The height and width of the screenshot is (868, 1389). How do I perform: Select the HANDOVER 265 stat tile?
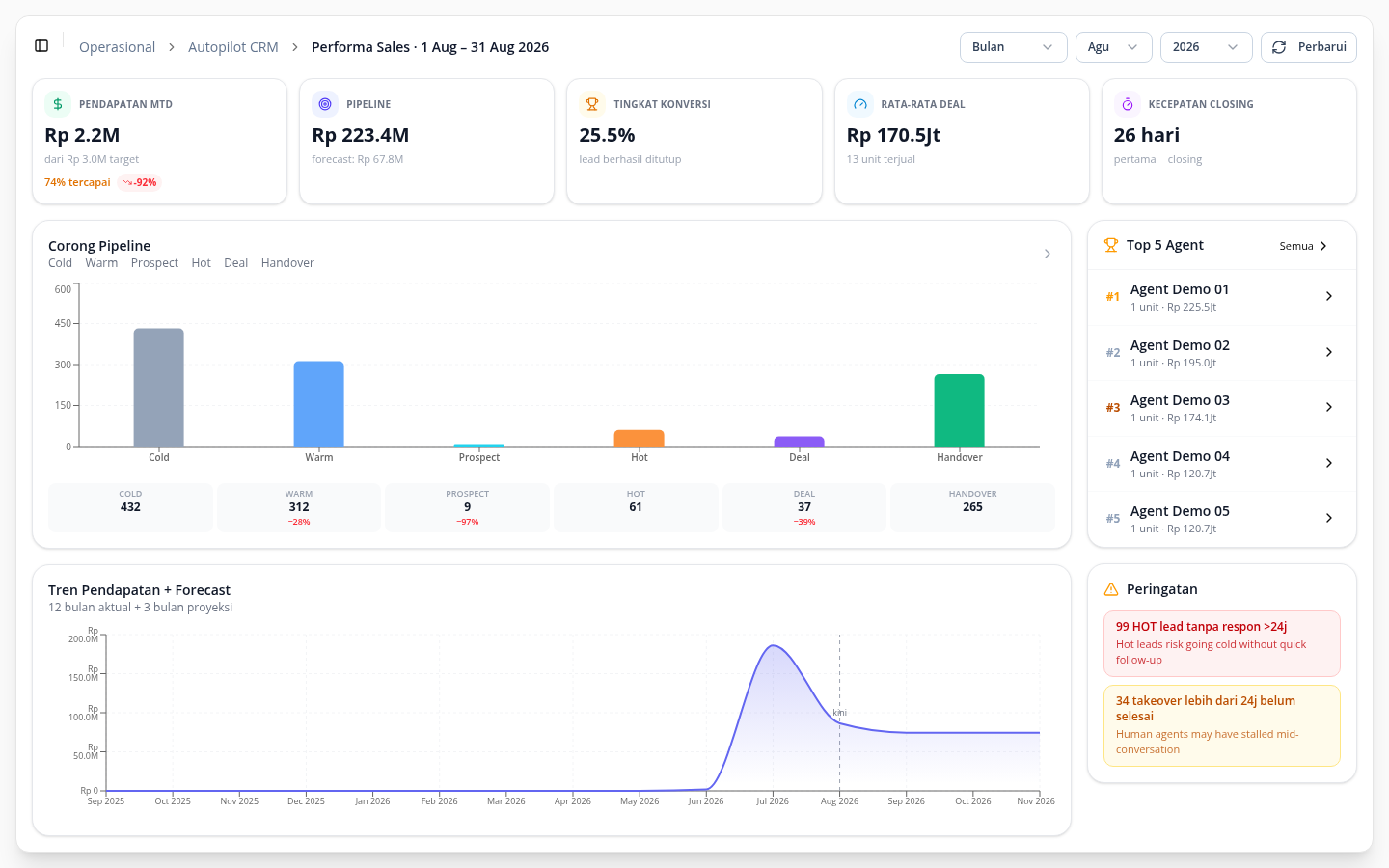[972, 507]
